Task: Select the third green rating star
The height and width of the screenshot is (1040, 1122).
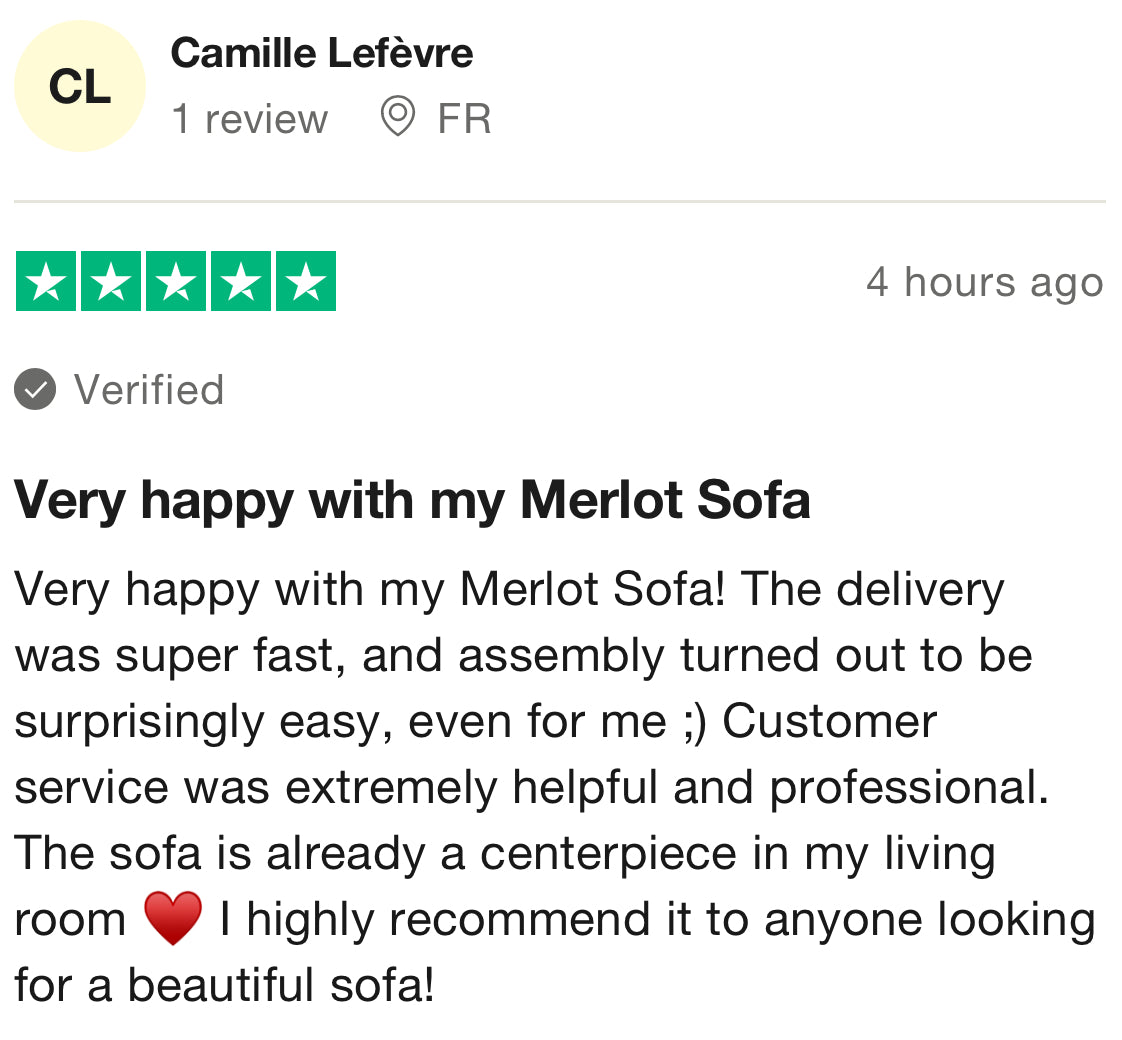Action: (176, 282)
